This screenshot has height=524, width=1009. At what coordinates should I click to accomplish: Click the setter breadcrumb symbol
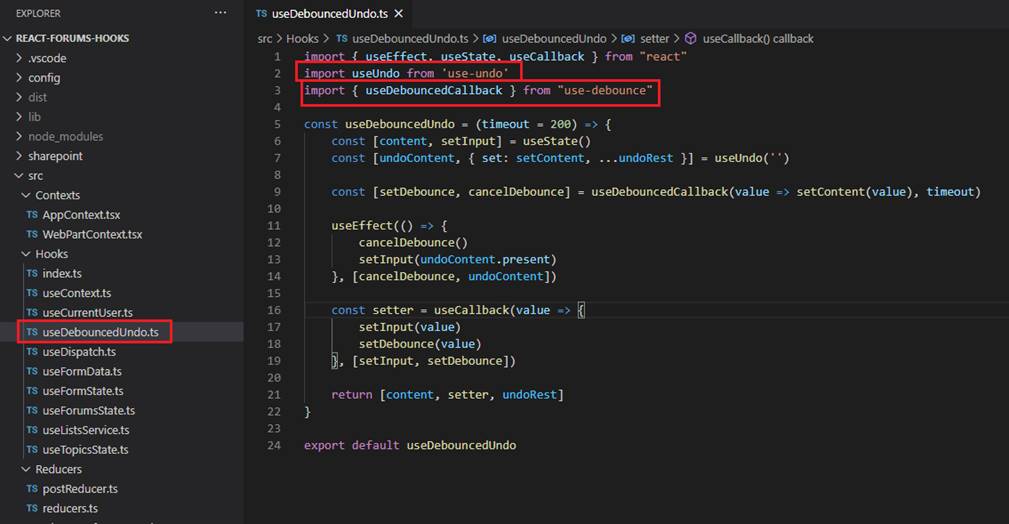(x=654, y=38)
